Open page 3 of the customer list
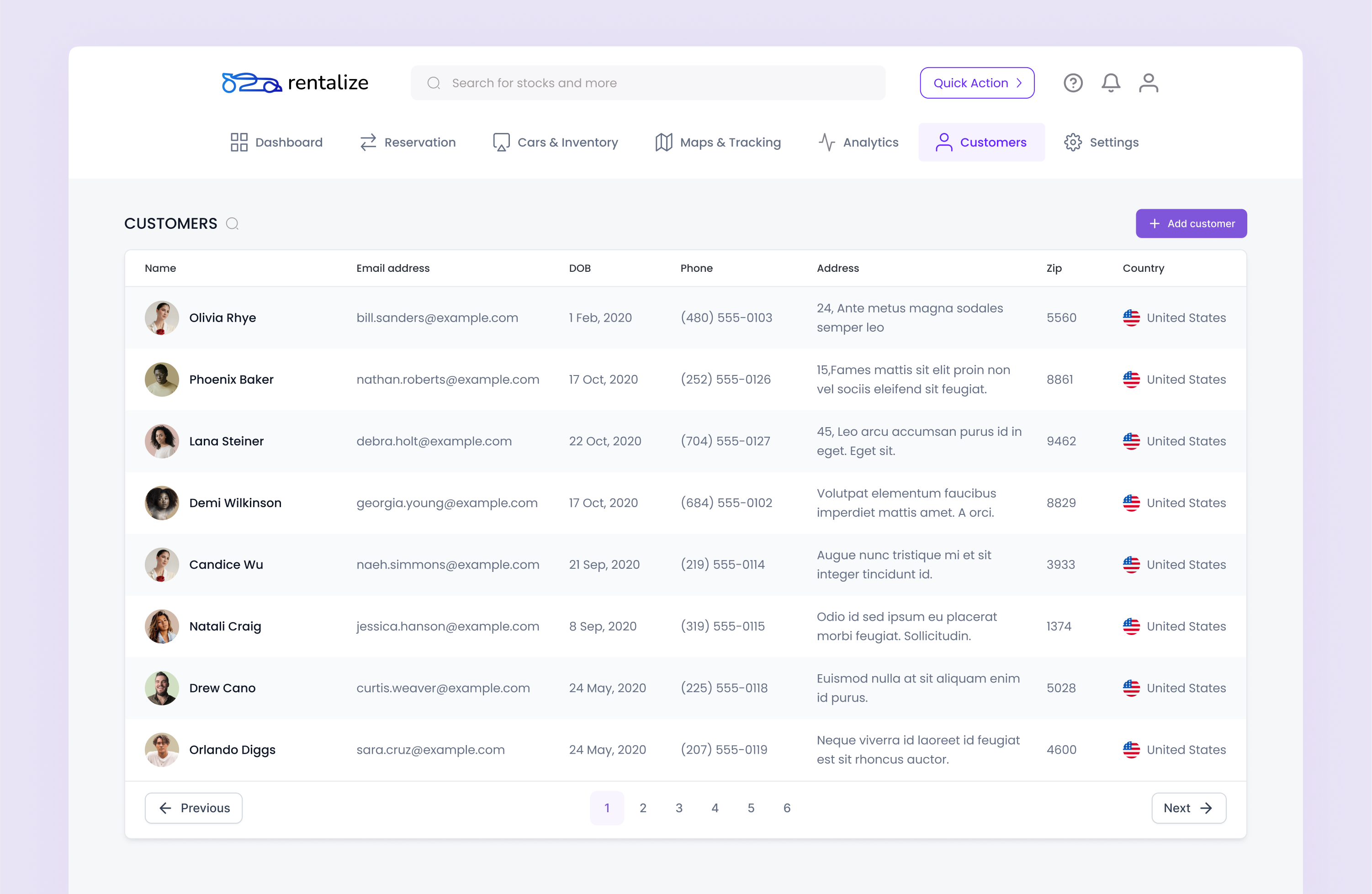Viewport: 1372px width, 894px height. 679,808
